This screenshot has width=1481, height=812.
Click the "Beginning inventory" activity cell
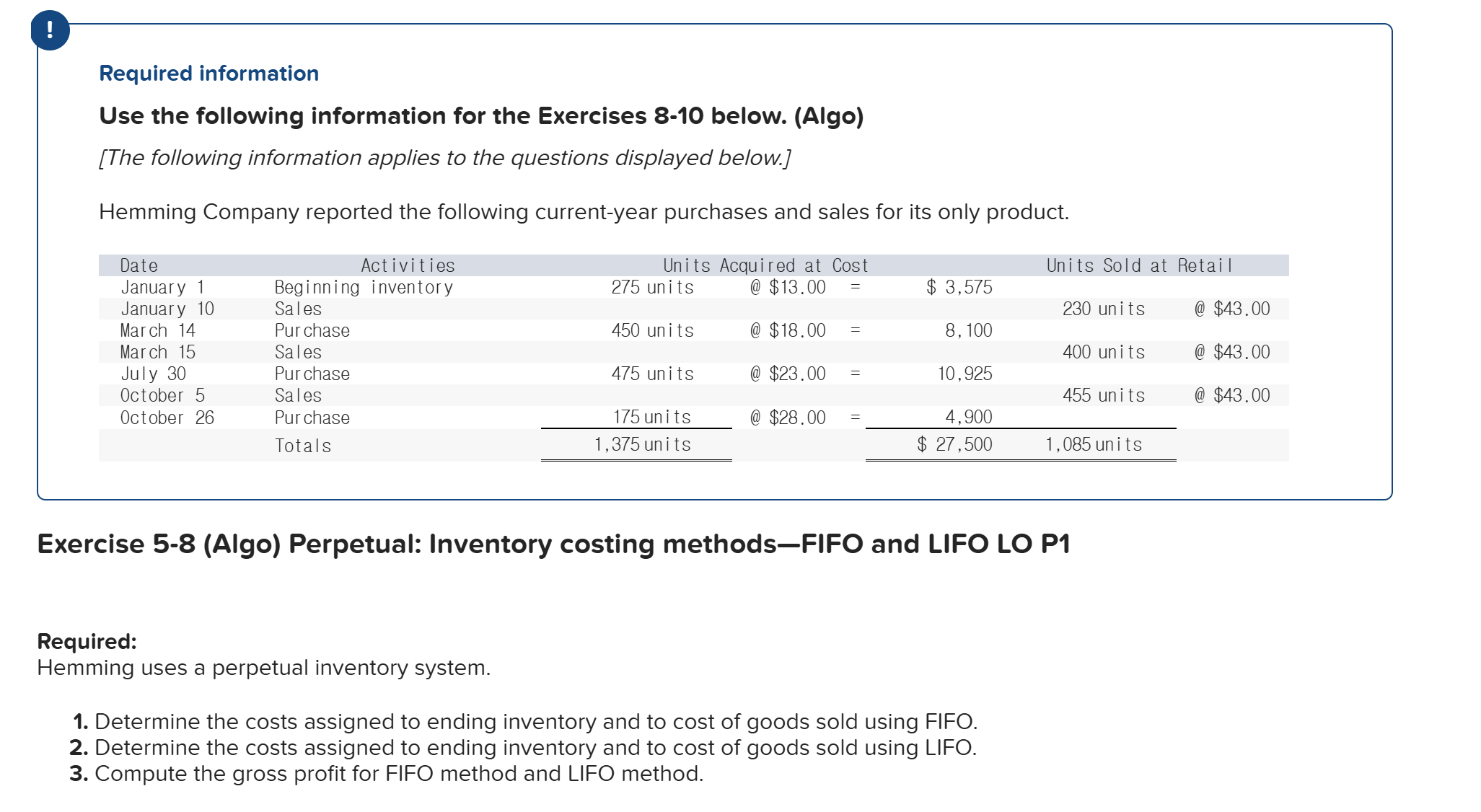coord(364,287)
